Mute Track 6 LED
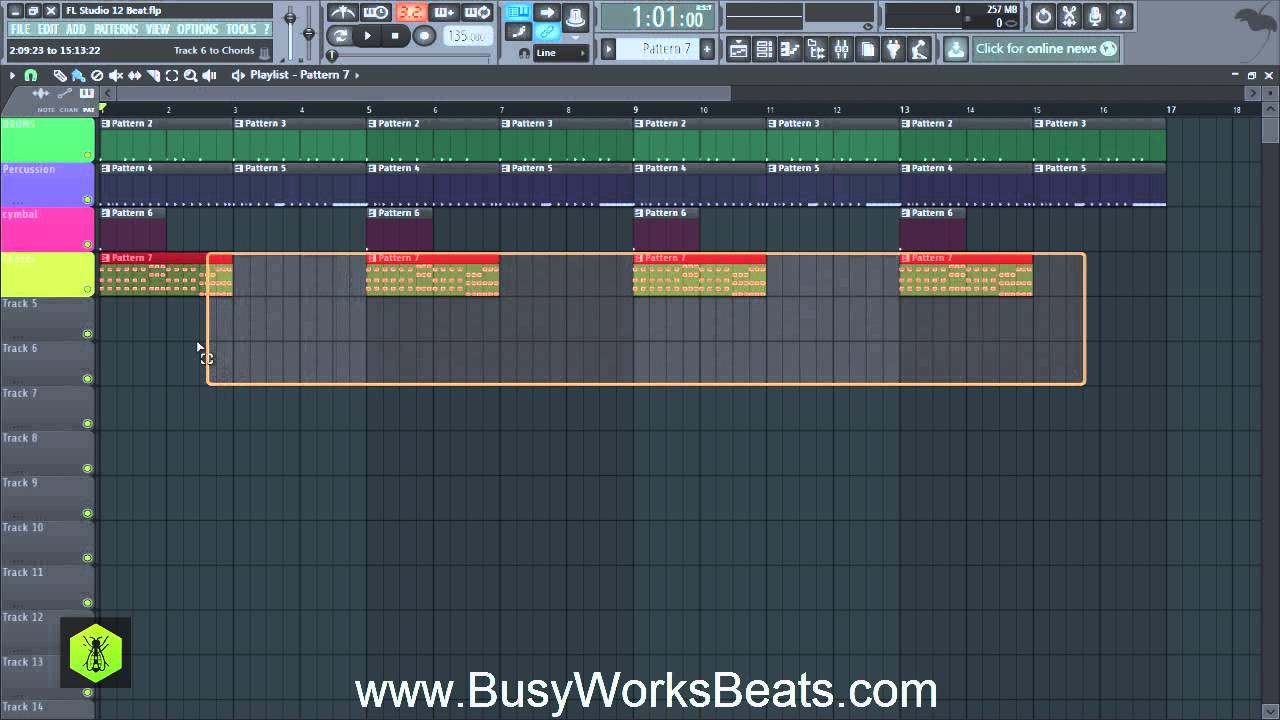The height and width of the screenshot is (720, 1280). pos(88,379)
